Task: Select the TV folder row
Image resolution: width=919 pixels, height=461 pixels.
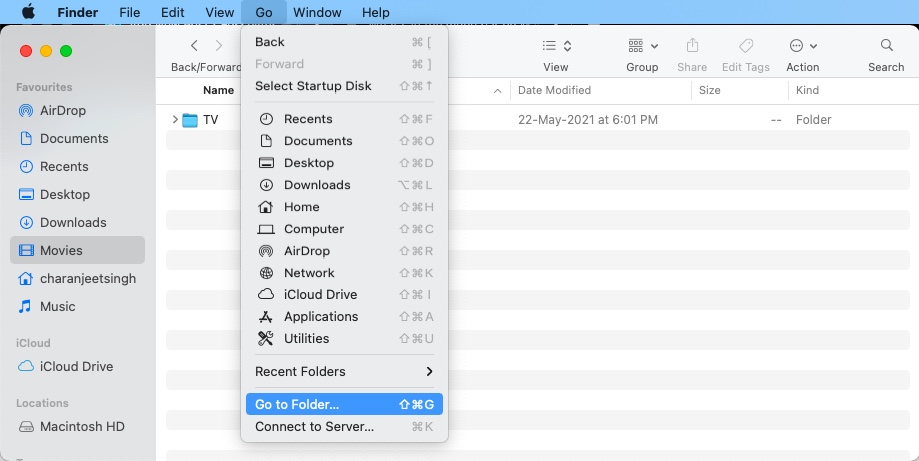Action: coord(537,119)
